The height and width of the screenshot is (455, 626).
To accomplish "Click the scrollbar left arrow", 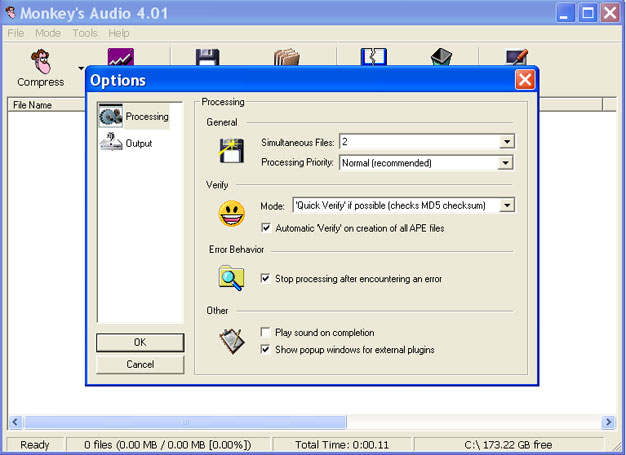I will pos(15,422).
